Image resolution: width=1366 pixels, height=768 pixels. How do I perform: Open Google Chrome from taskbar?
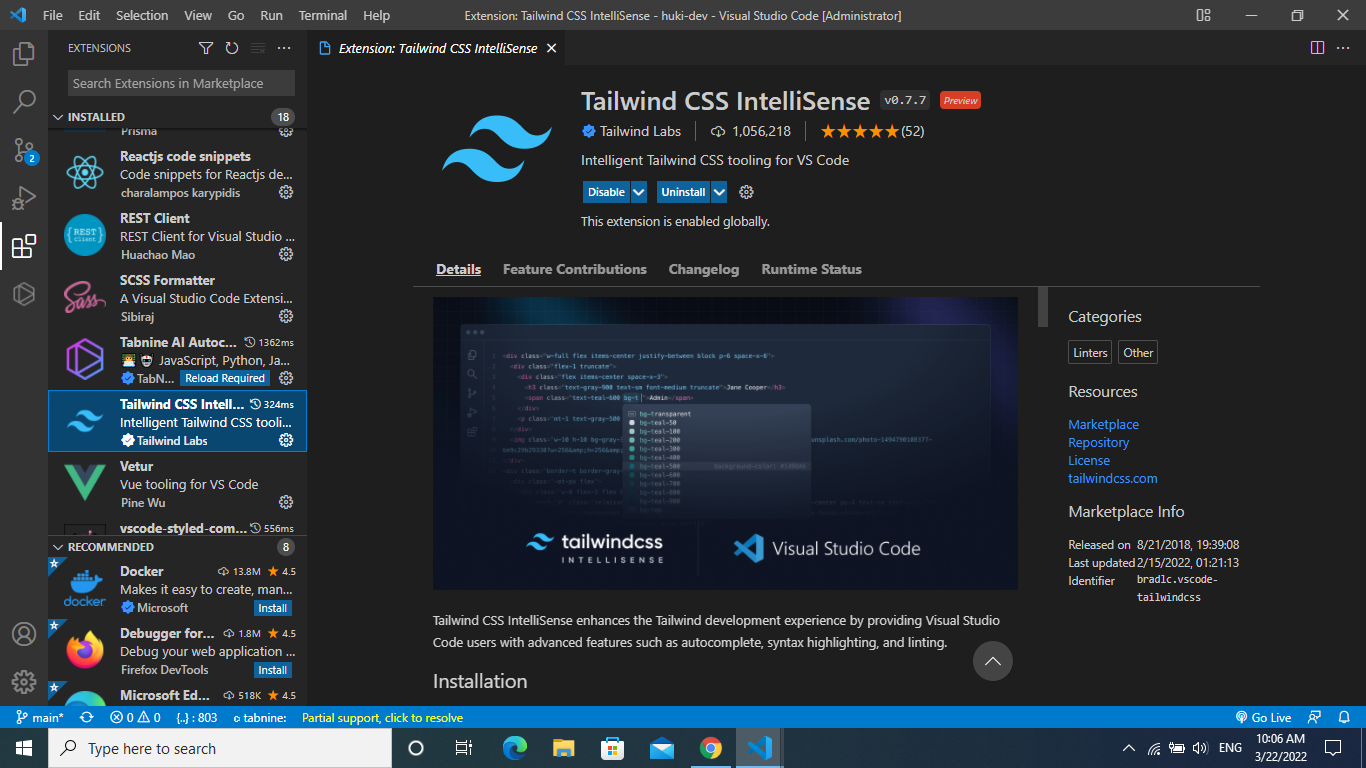coord(711,748)
